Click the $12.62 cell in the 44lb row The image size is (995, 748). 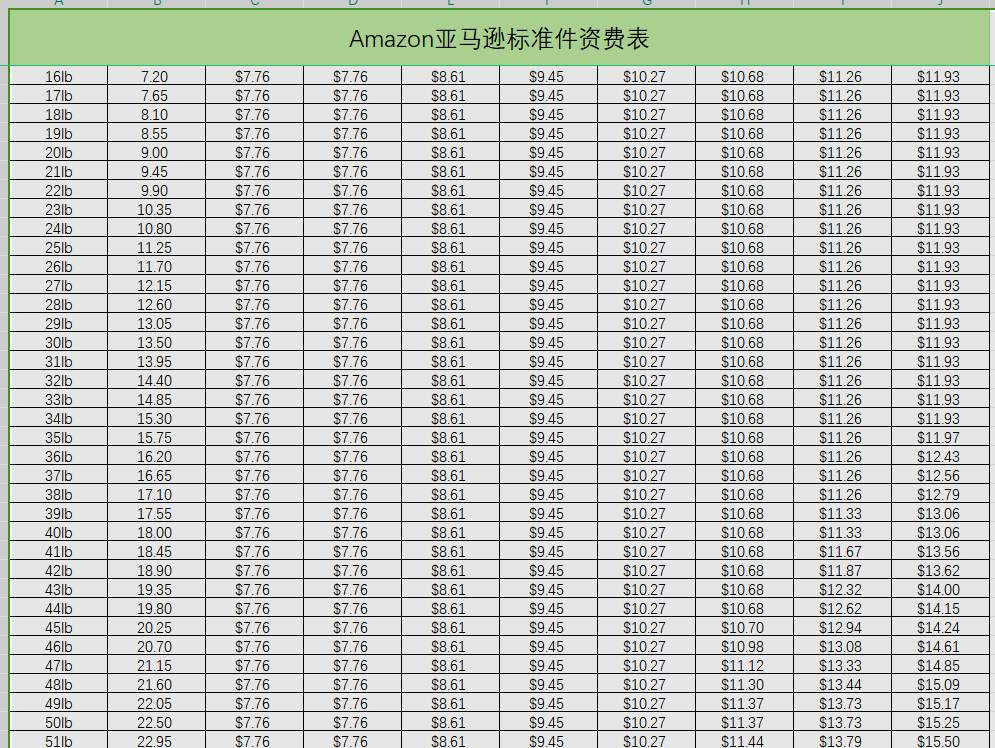click(x=842, y=610)
